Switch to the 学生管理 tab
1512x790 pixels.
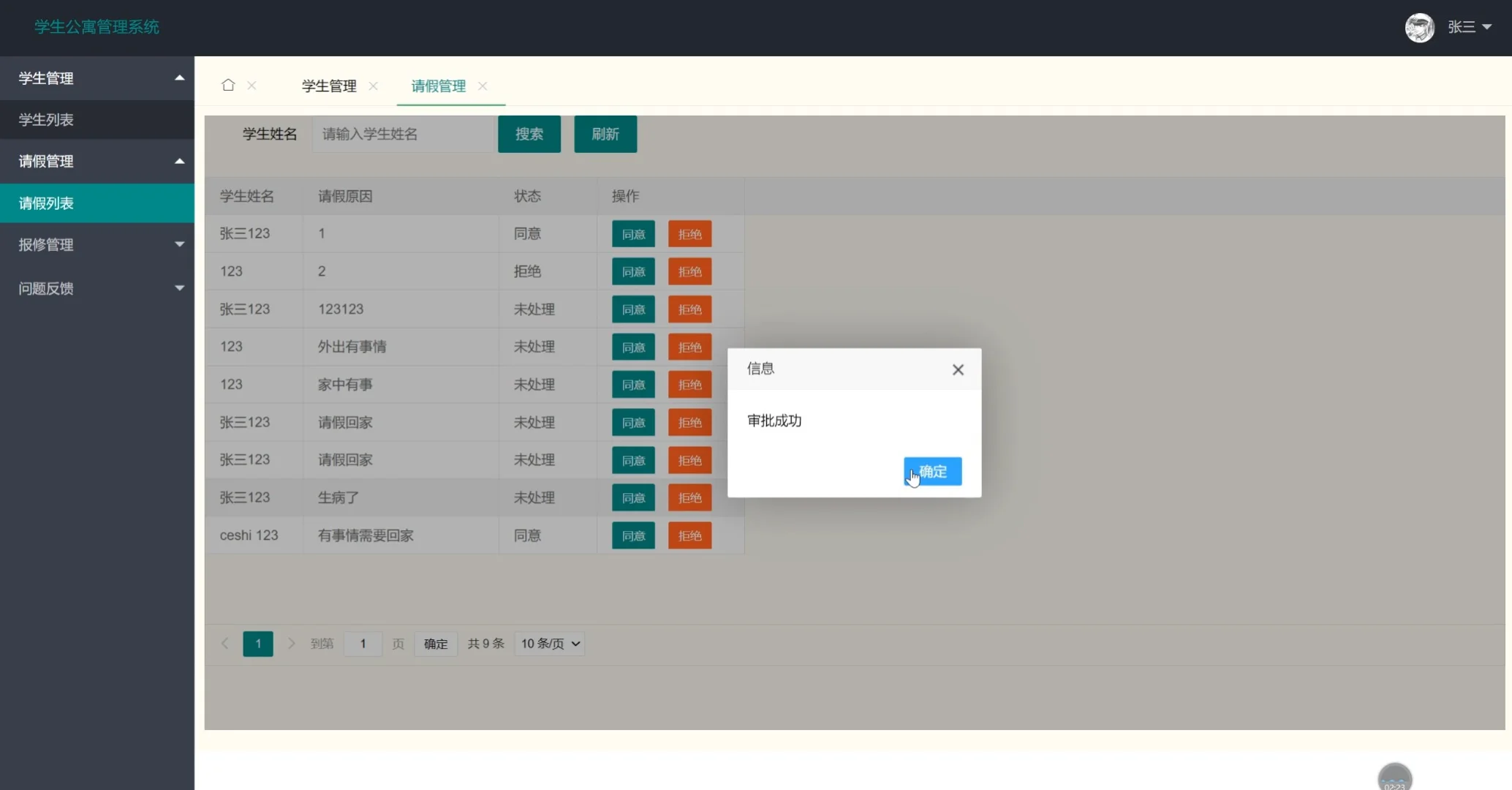click(328, 86)
